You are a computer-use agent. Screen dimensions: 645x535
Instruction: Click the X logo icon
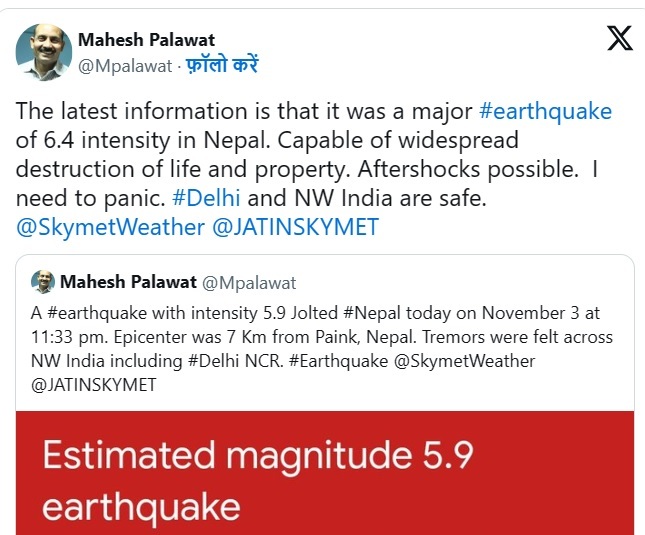coord(619,39)
